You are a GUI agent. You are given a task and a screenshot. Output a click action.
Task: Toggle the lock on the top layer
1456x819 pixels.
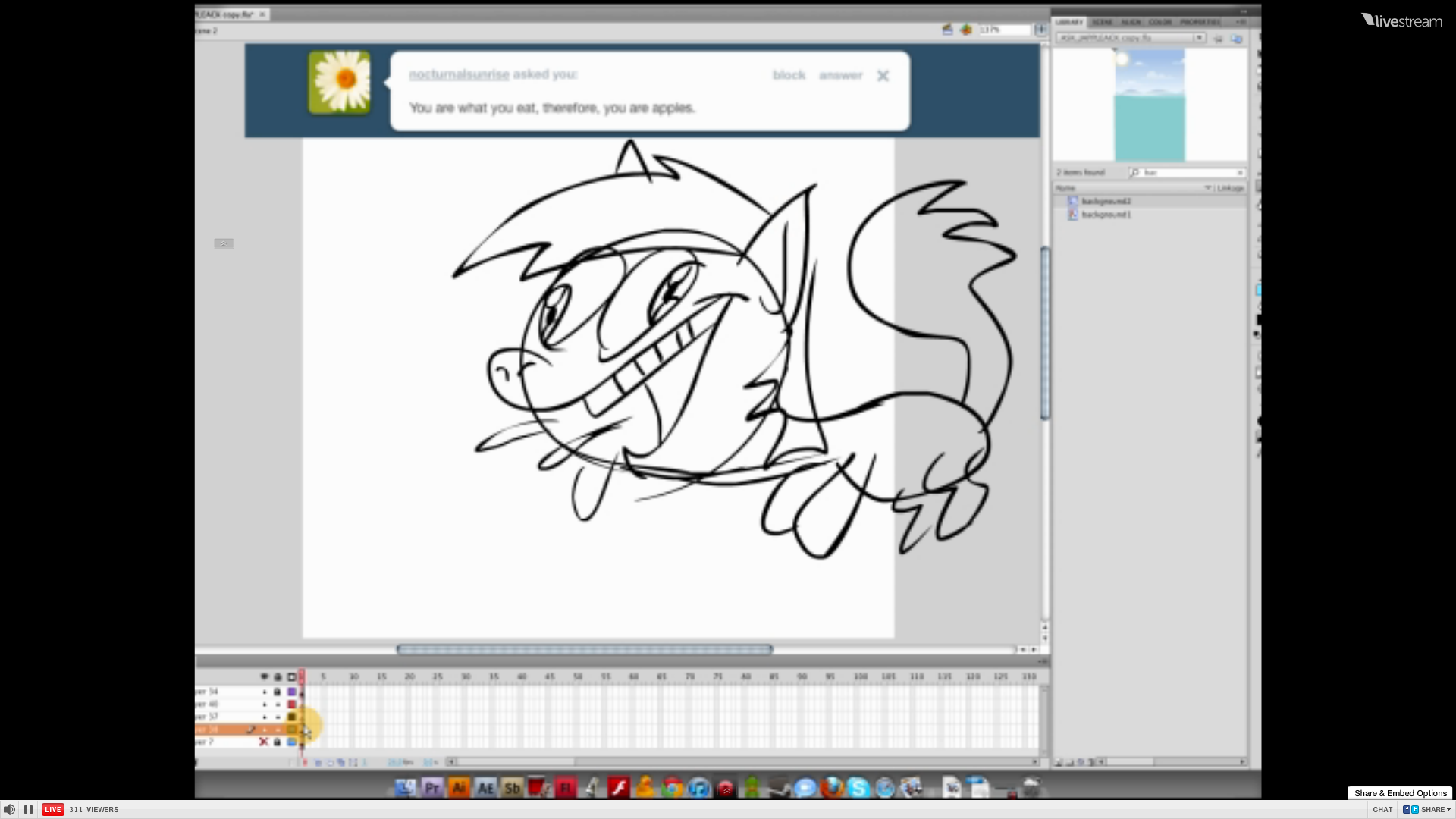click(x=278, y=692)
